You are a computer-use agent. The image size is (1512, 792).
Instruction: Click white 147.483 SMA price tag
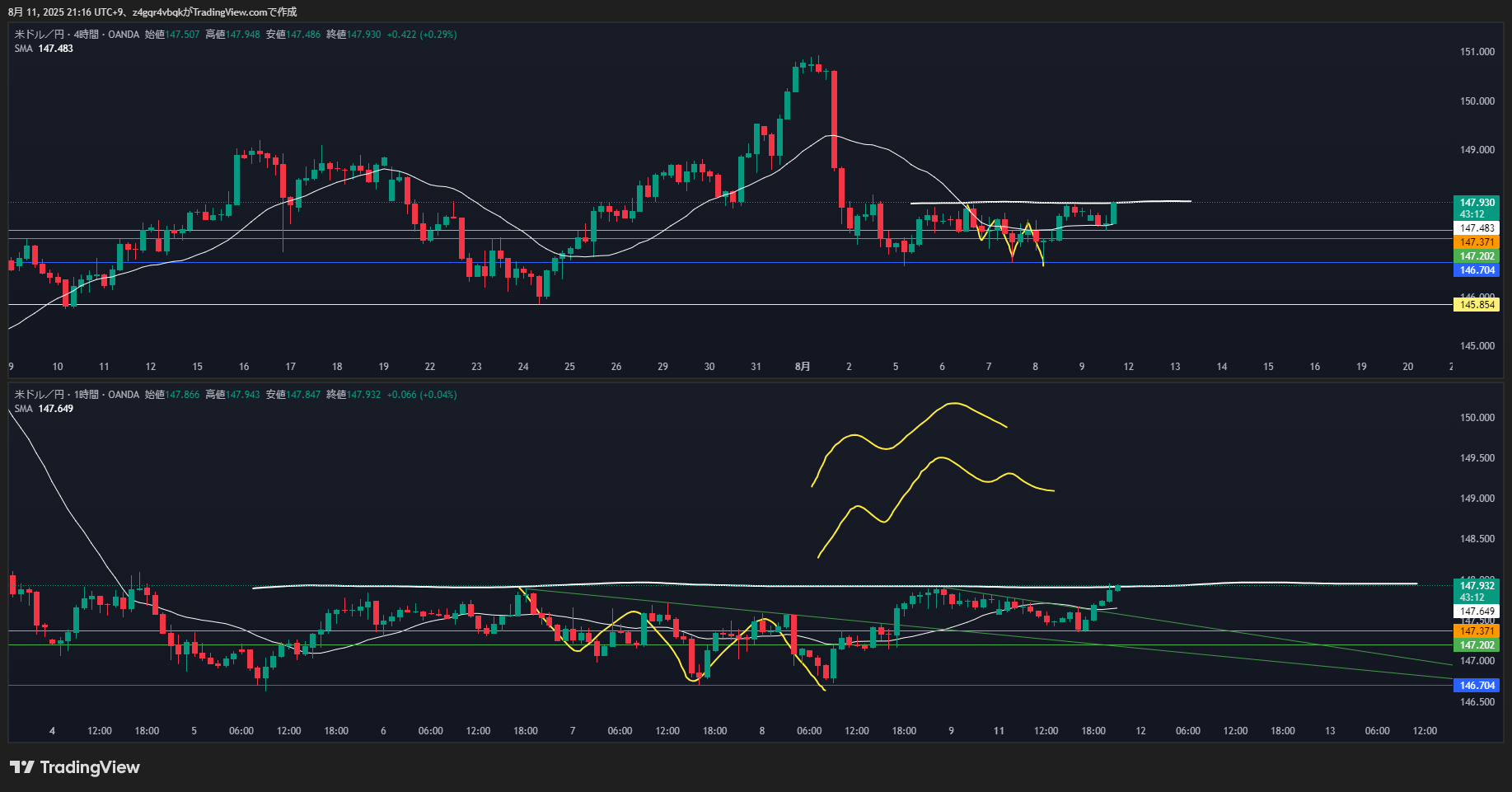pos(1477,228)
